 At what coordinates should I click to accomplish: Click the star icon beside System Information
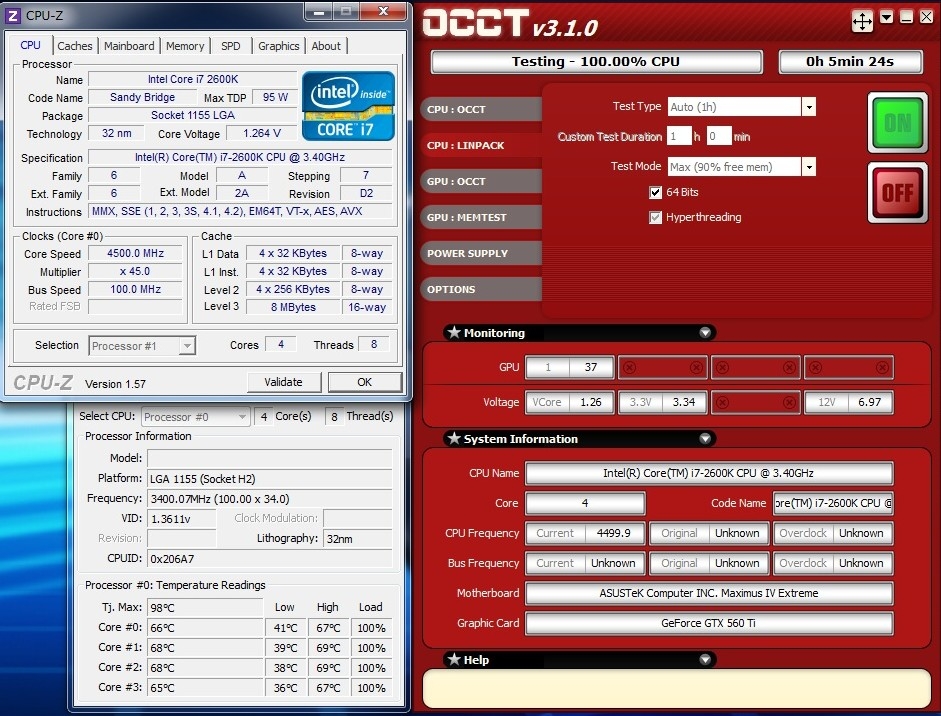pyautogui.click(x=454, y=438)
